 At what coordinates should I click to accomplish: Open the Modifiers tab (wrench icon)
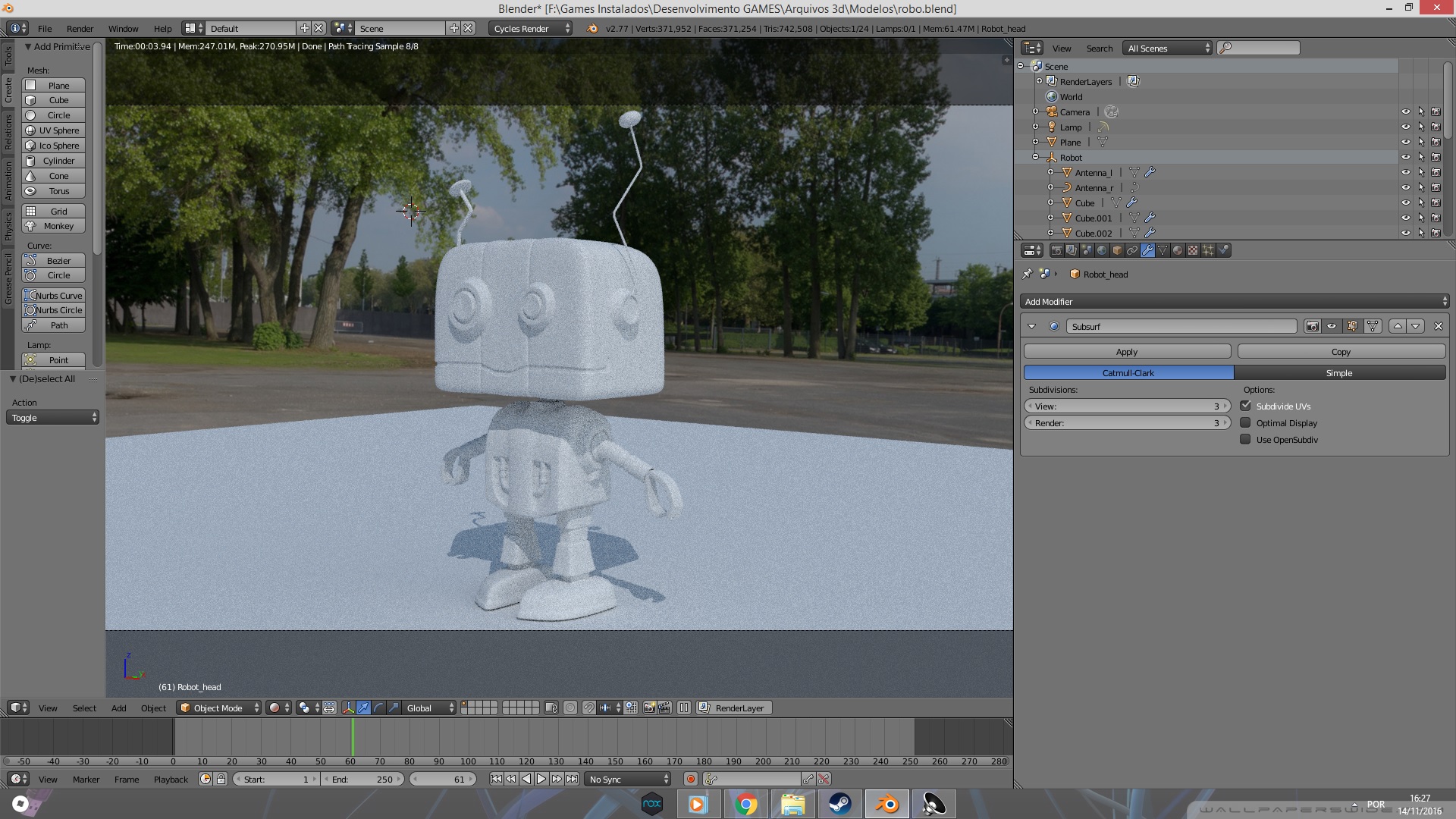coord(1147,250)
